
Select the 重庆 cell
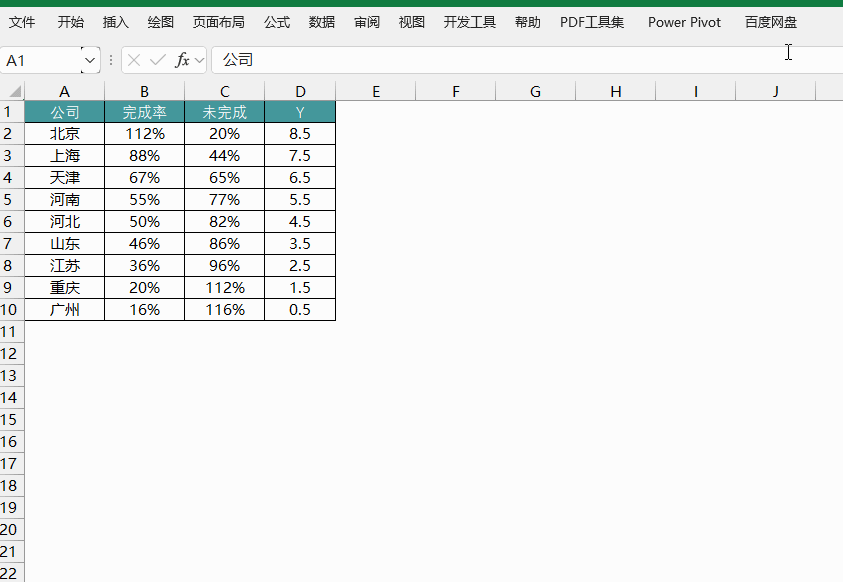(x=65, y=288)
